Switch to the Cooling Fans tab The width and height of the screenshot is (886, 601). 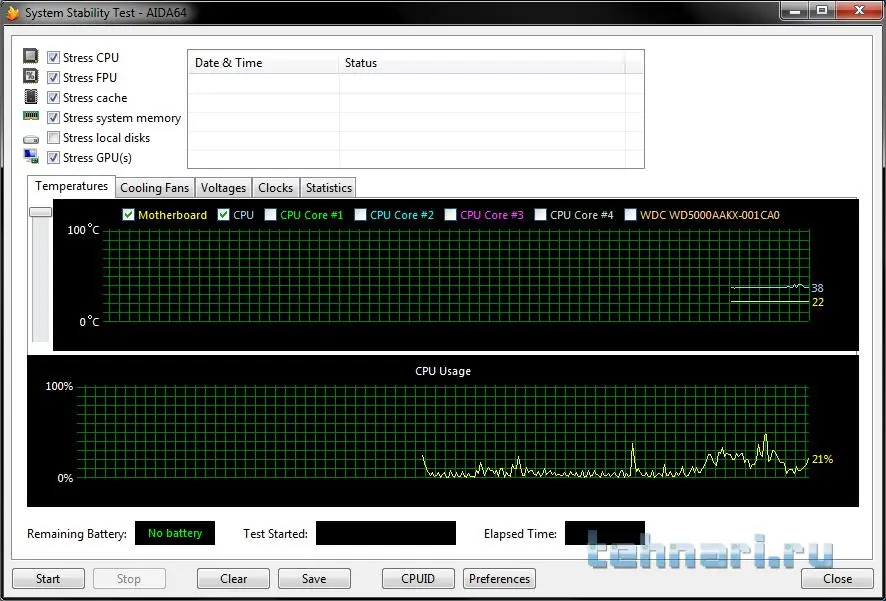tap(154, 188)
